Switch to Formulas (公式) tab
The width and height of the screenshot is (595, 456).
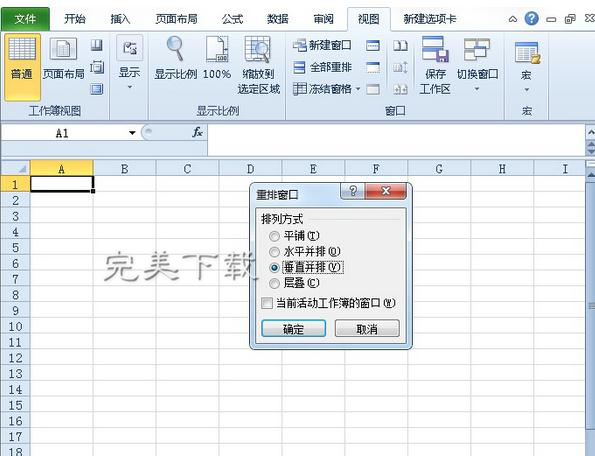(x=232, y=19)
